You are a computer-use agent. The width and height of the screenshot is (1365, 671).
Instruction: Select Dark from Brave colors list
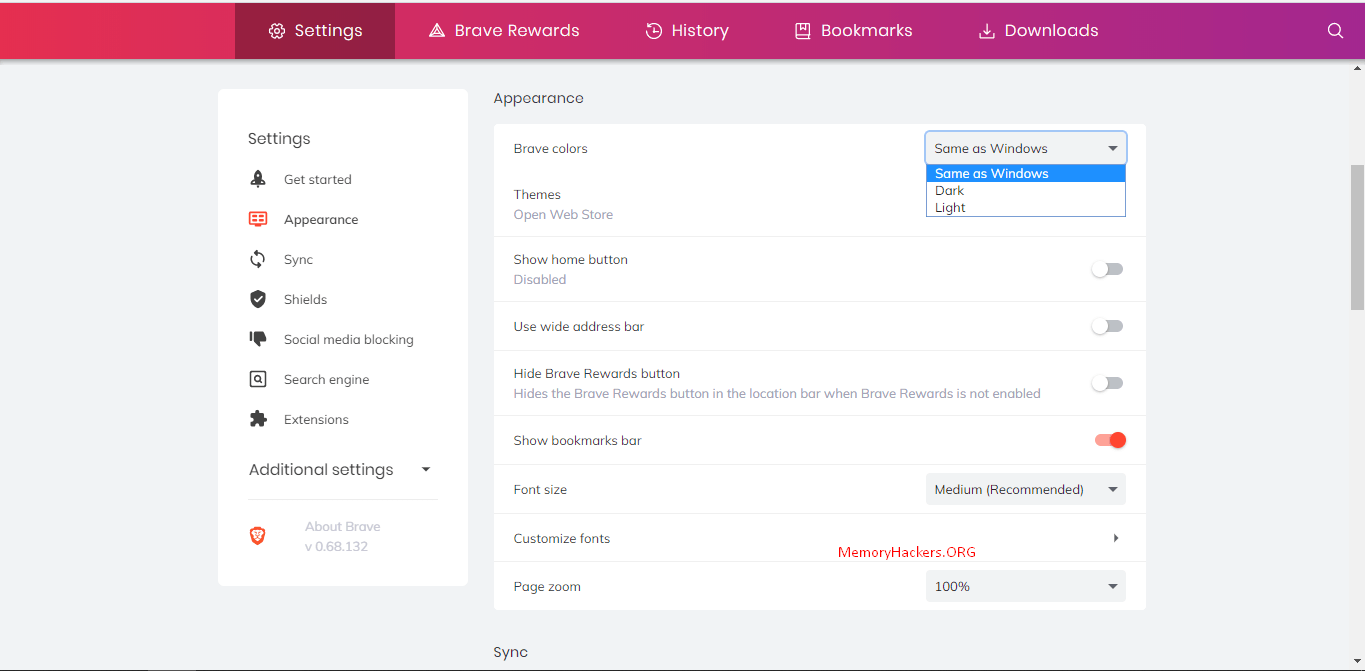(1026, 190)
